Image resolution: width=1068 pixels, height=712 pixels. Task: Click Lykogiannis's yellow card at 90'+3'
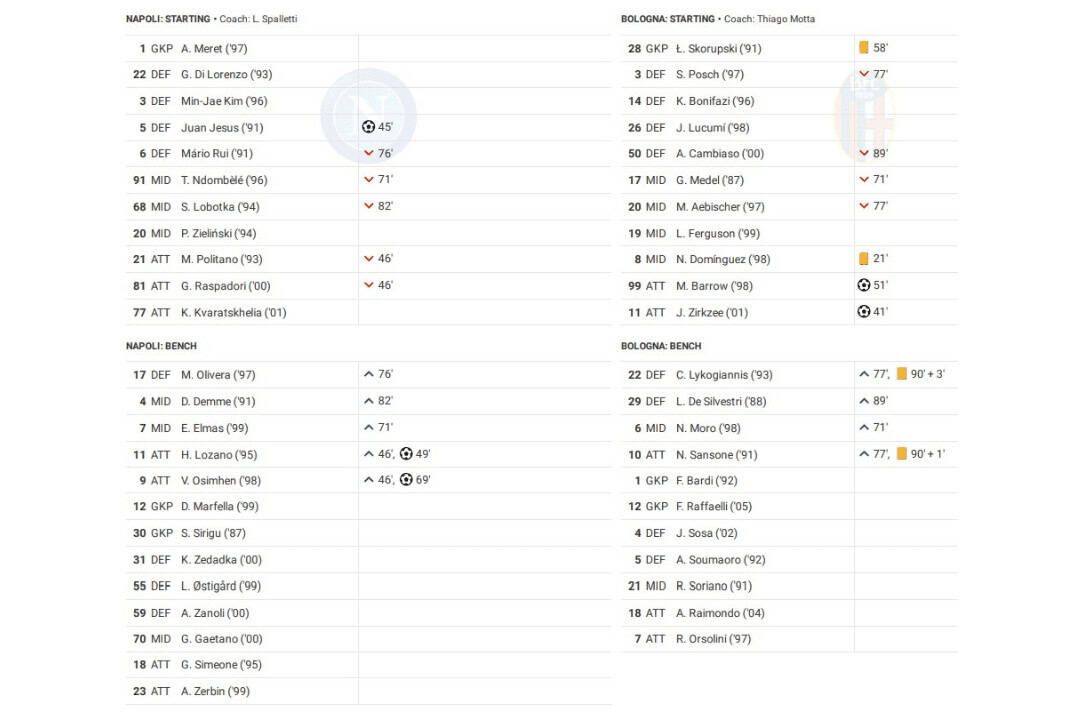pyautogui.click(x=901, y=374)
